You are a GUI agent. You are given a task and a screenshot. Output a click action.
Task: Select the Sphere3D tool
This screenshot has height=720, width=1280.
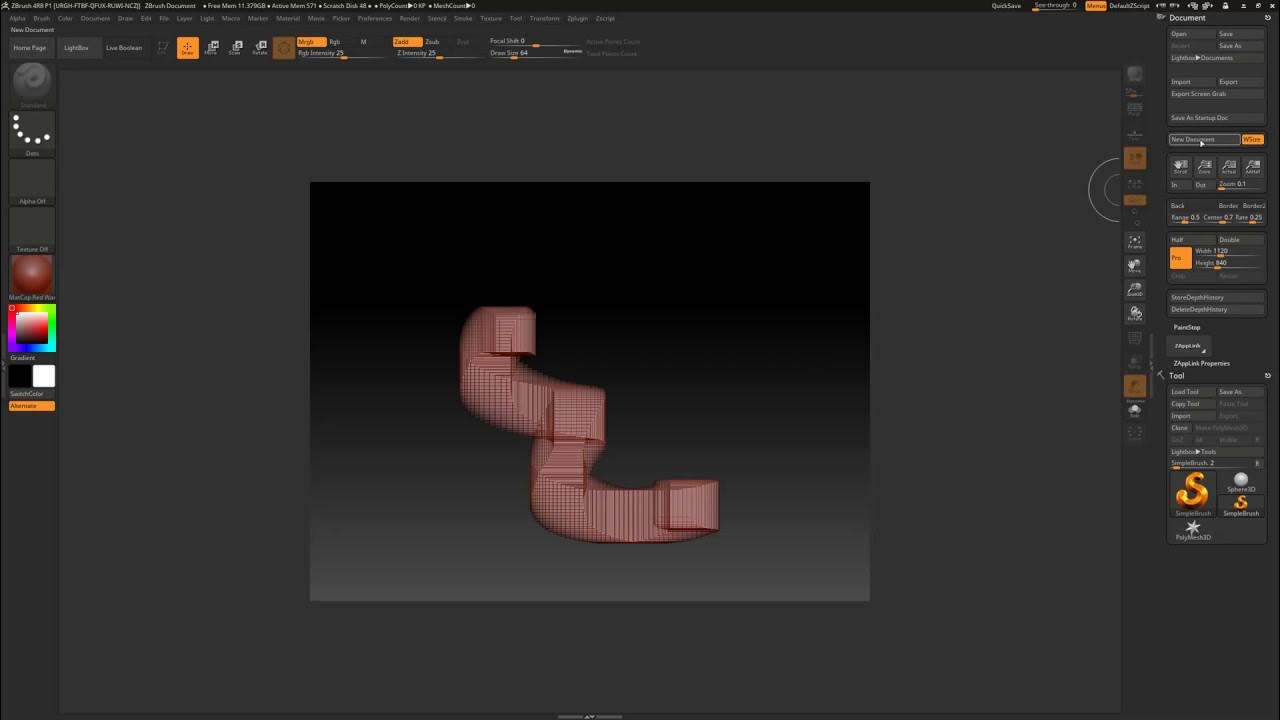click(x=1241, y=482)
